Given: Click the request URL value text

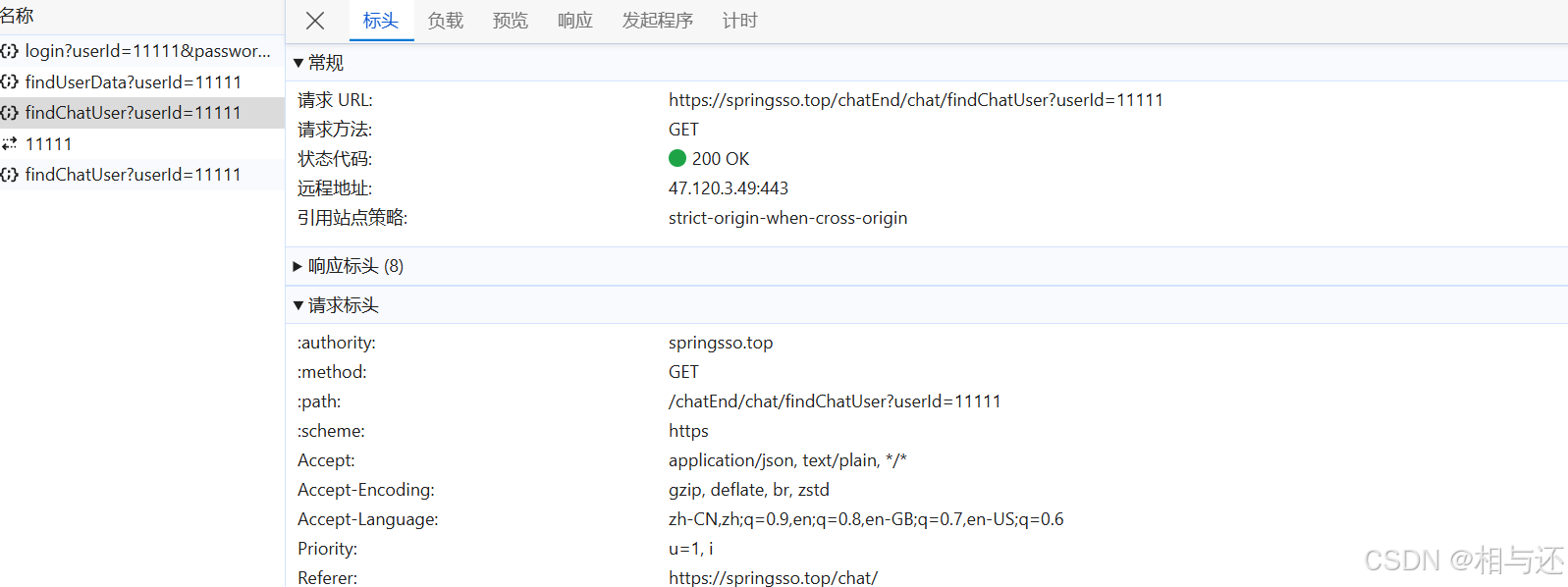Looking at the screenshot, I should point(915,100).
